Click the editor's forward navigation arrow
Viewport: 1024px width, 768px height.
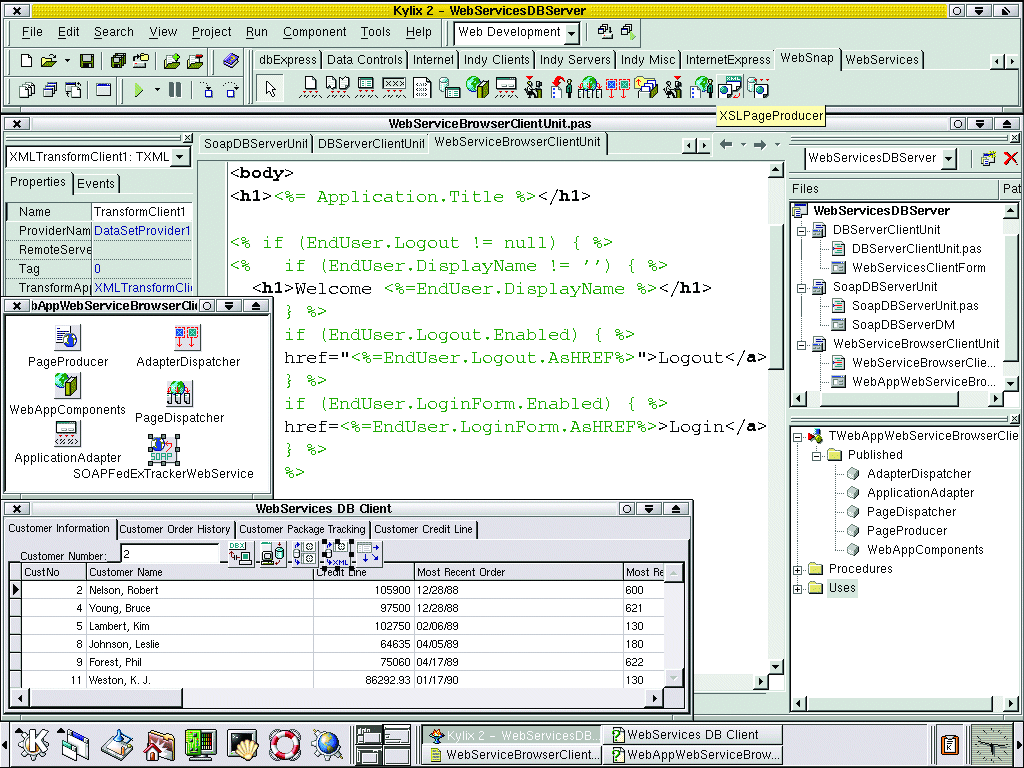pyautogui.click(x=760, y=144)
